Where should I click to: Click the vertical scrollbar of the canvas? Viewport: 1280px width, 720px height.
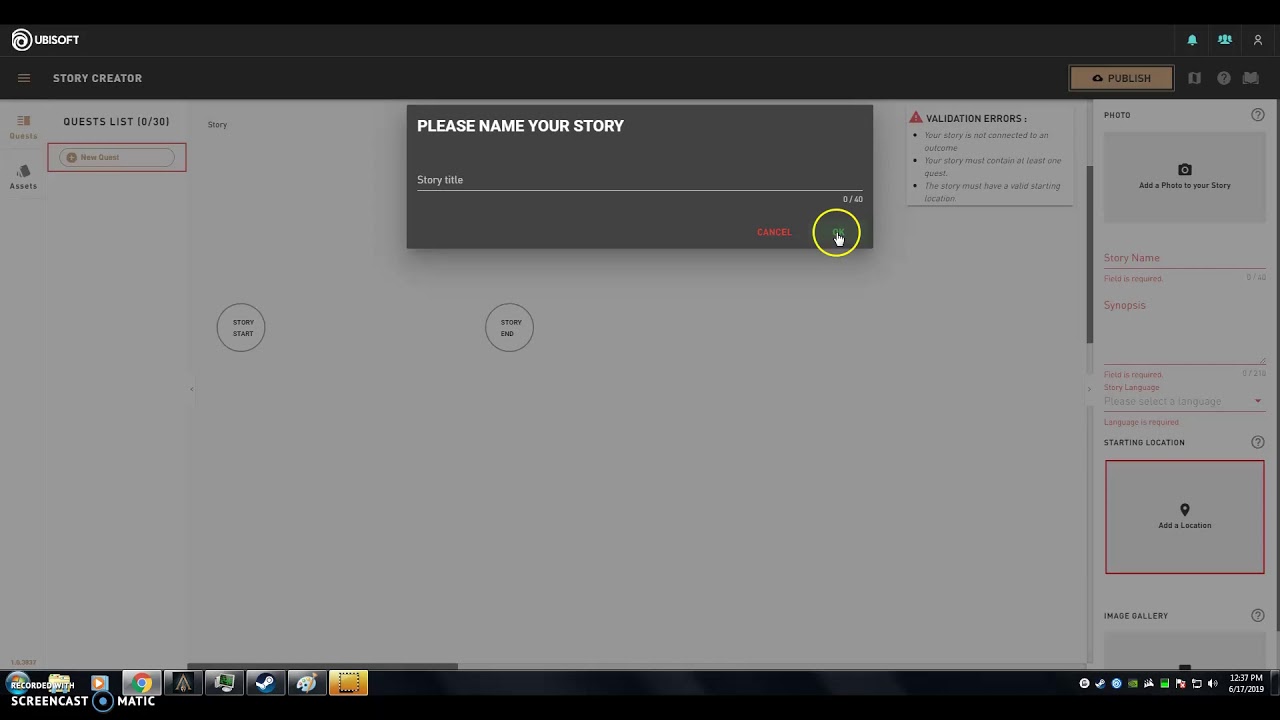click(x=1090, y=254)
